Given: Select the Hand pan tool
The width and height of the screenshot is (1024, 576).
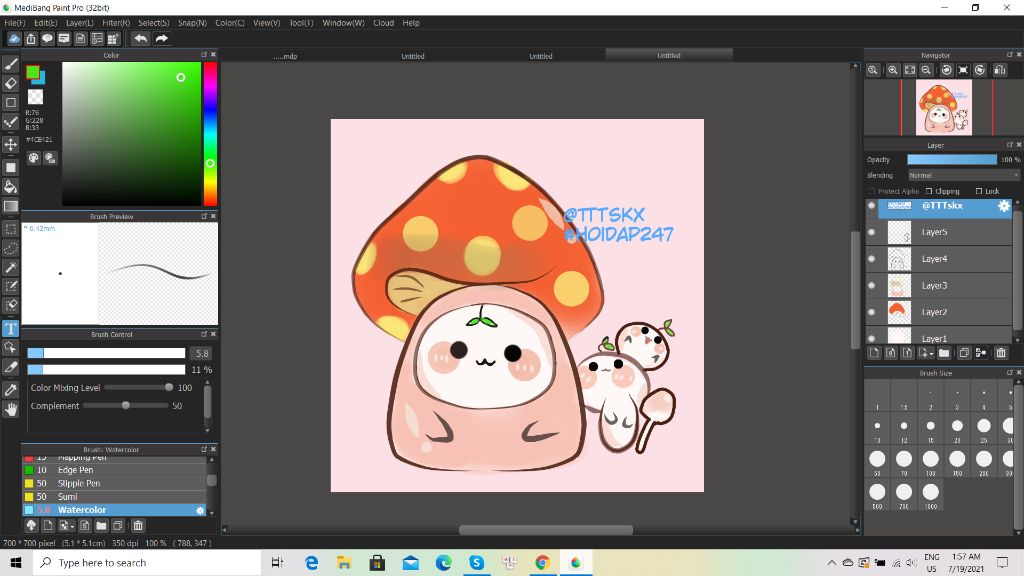Looking at the screenshot, I should (10, 409).
